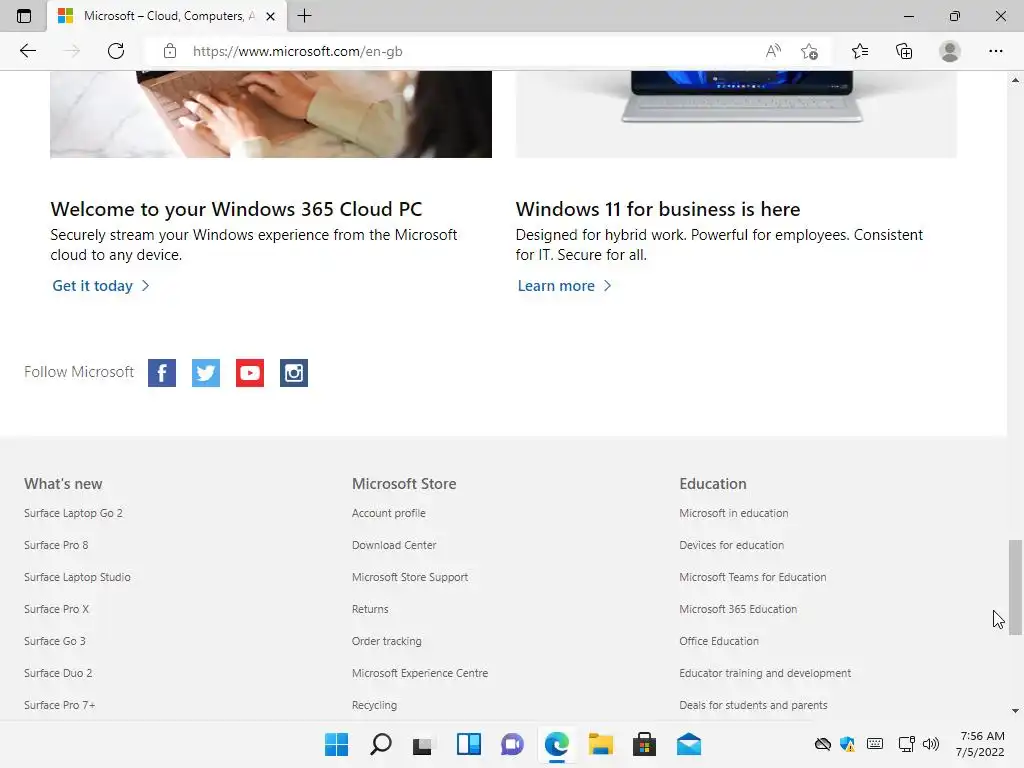
Task: Open Surface Laptop Studio link
Action: pos(77,577)
